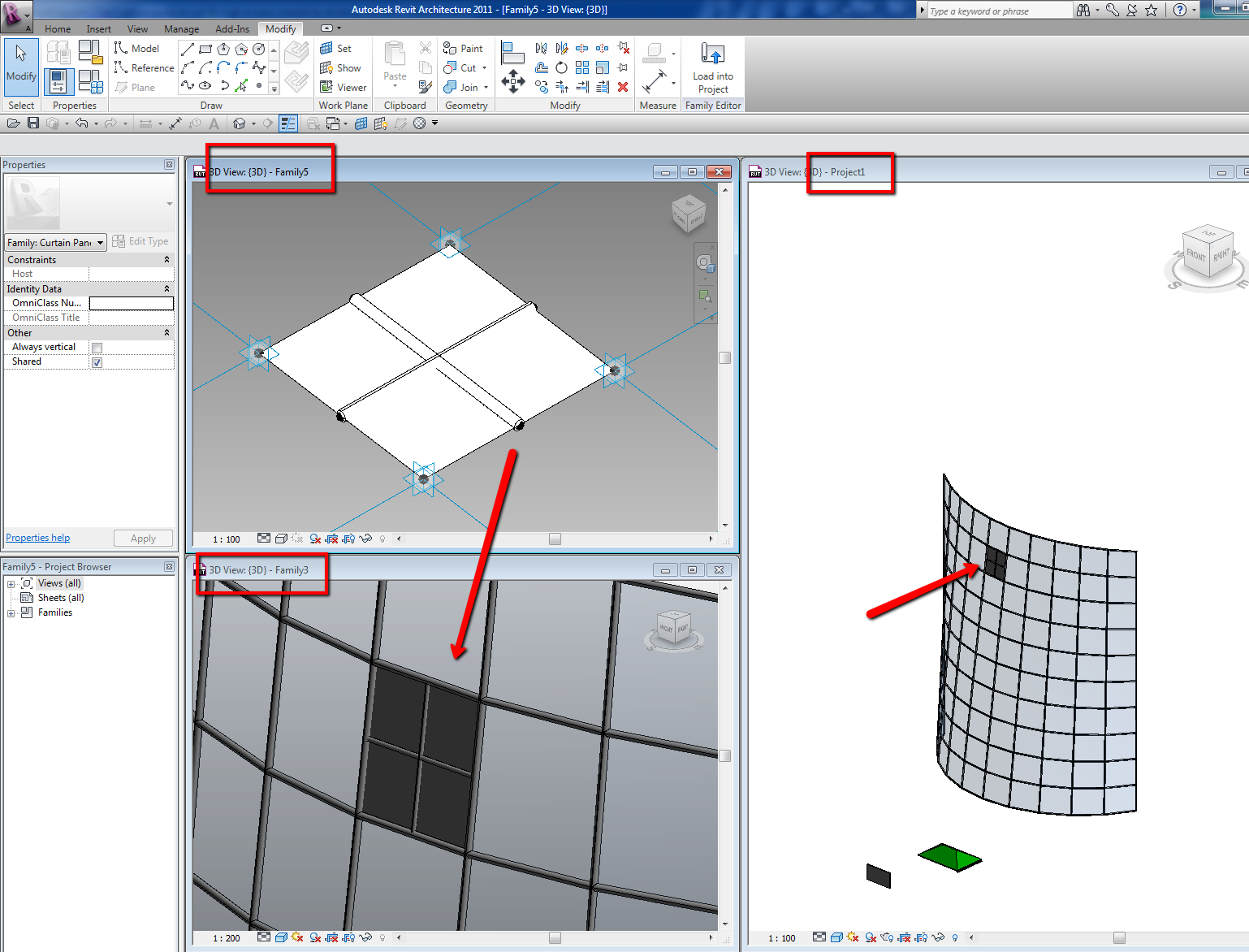Switch to the View ribbon tab
Image resolution: width=1249 pixels, height=952 pixels.
pos(137,29)
